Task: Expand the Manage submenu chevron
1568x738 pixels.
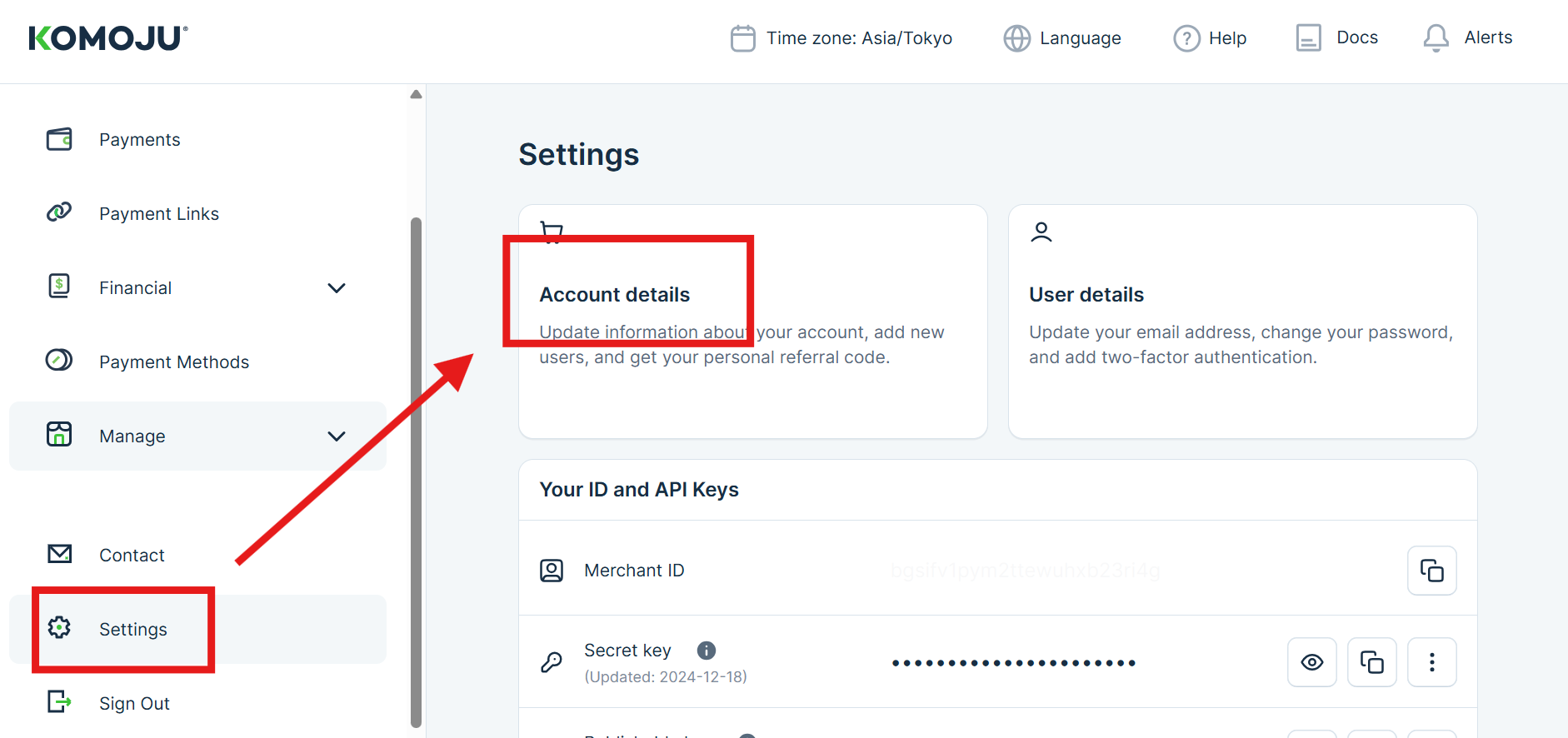Action: point(337,436)
